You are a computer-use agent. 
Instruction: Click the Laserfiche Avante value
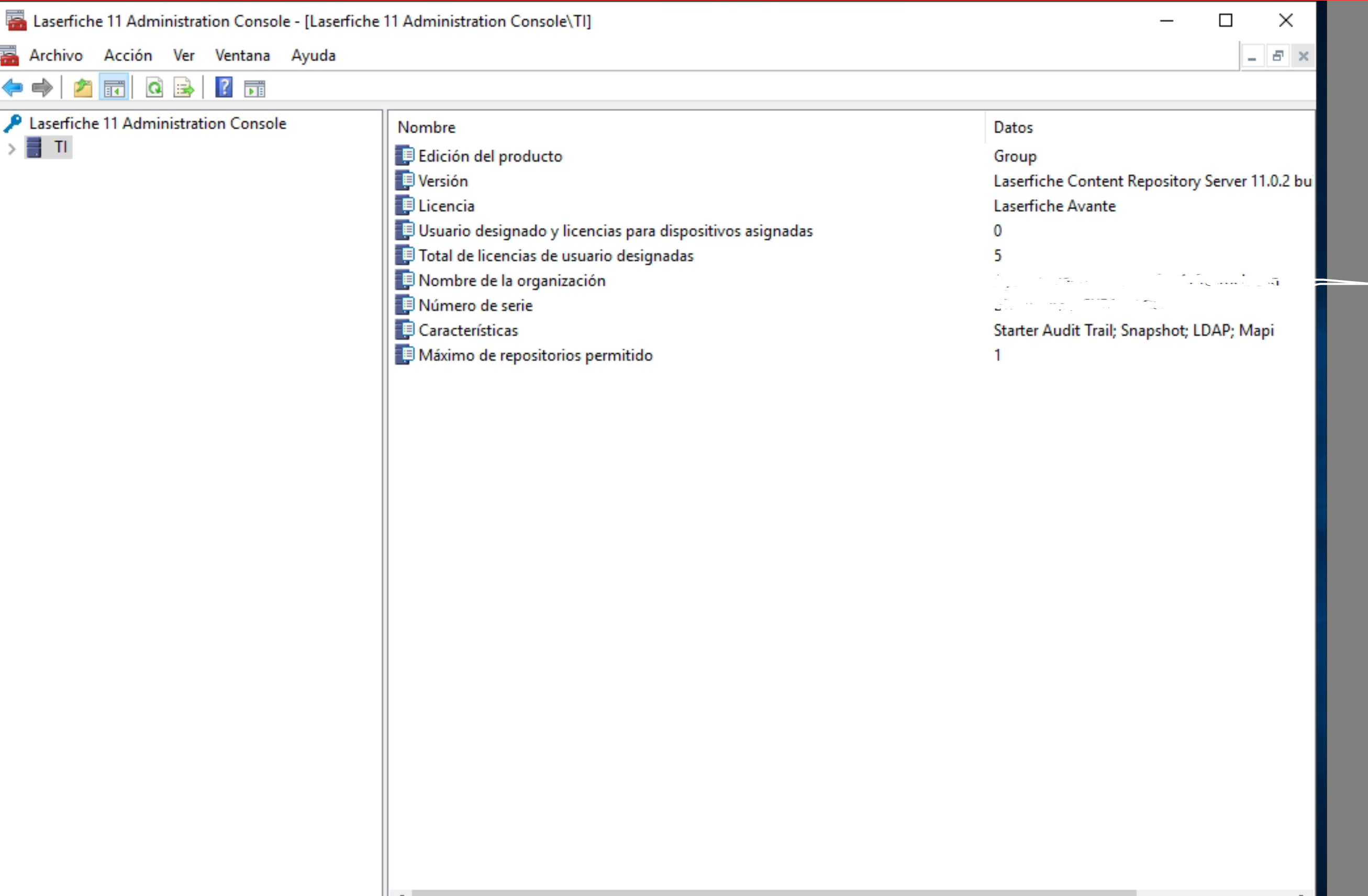(1055, 205)
